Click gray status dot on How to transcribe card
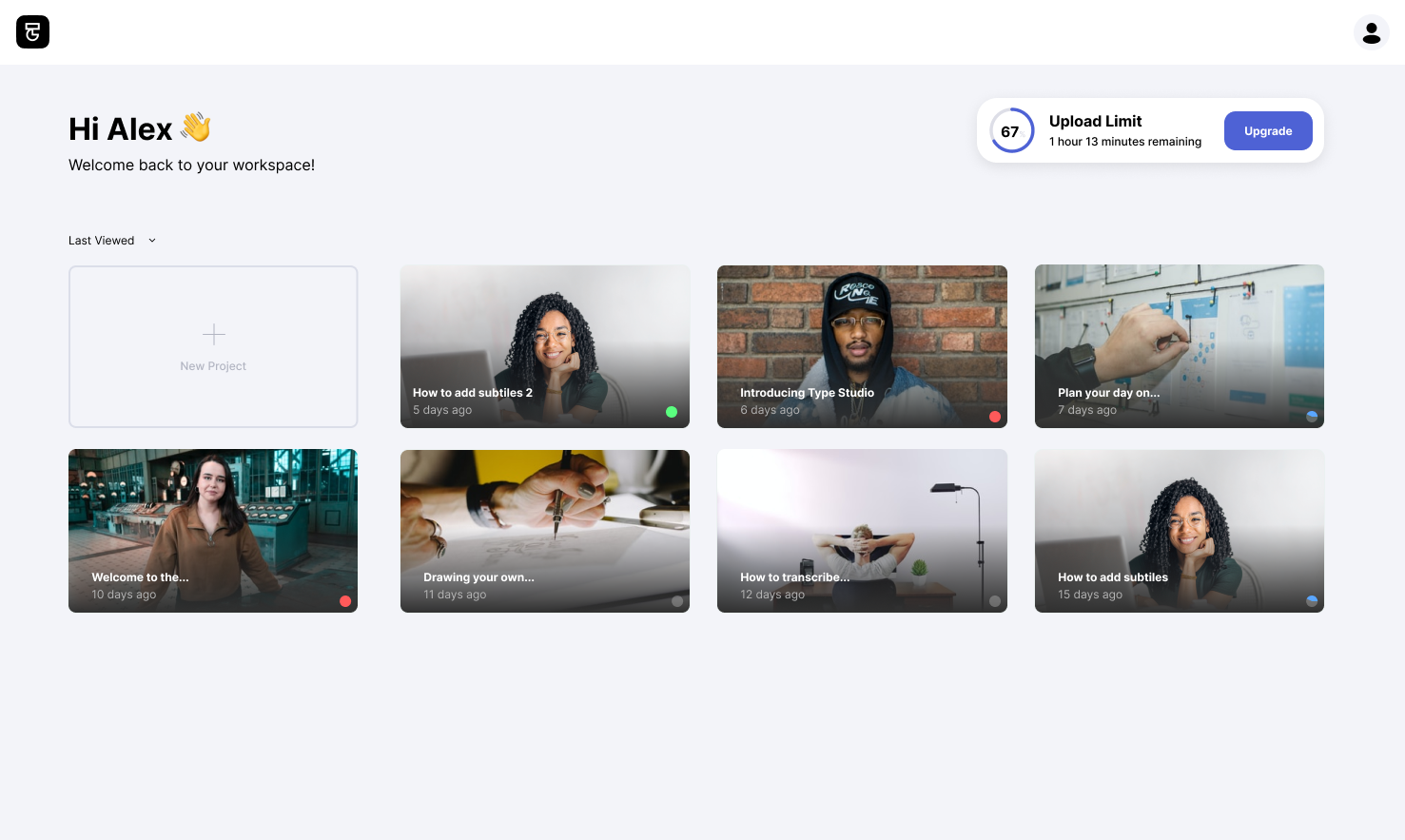 point(995,601)
